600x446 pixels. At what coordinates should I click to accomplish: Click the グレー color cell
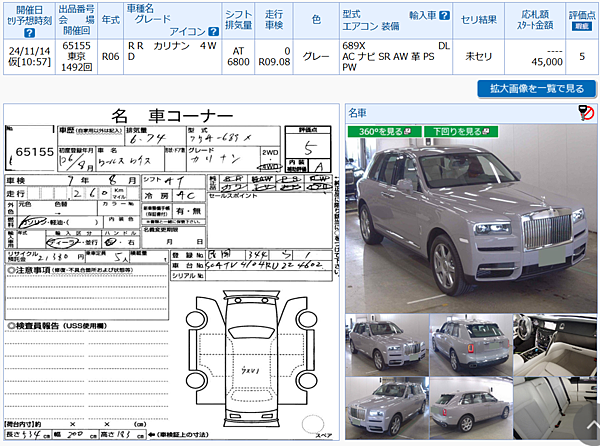(316, 56)
